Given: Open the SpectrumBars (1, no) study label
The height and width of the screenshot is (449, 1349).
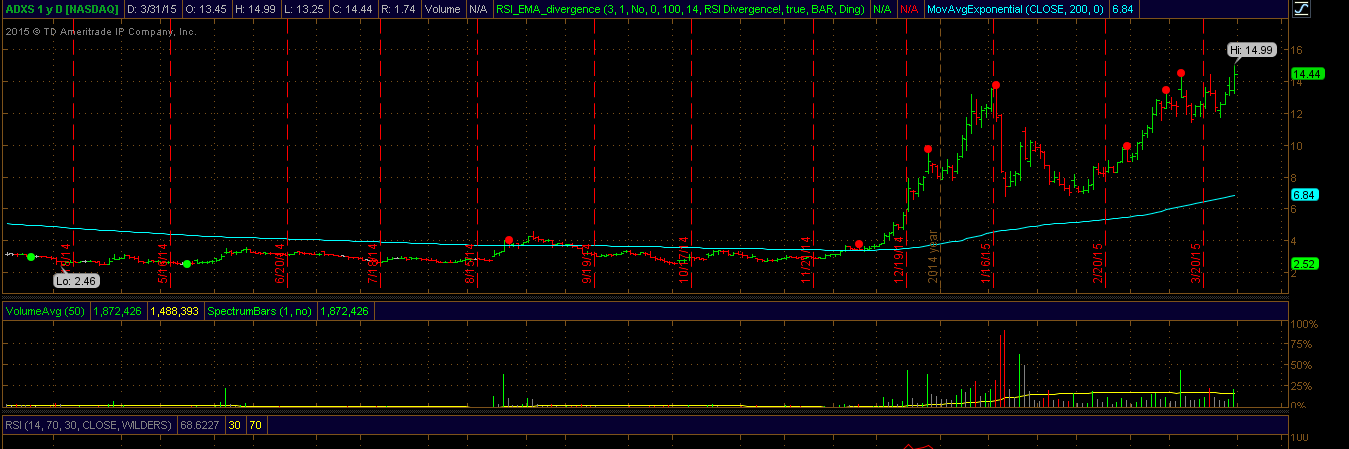Looking at the screenshot, I should pyautogui.click(x=259, y=311).
